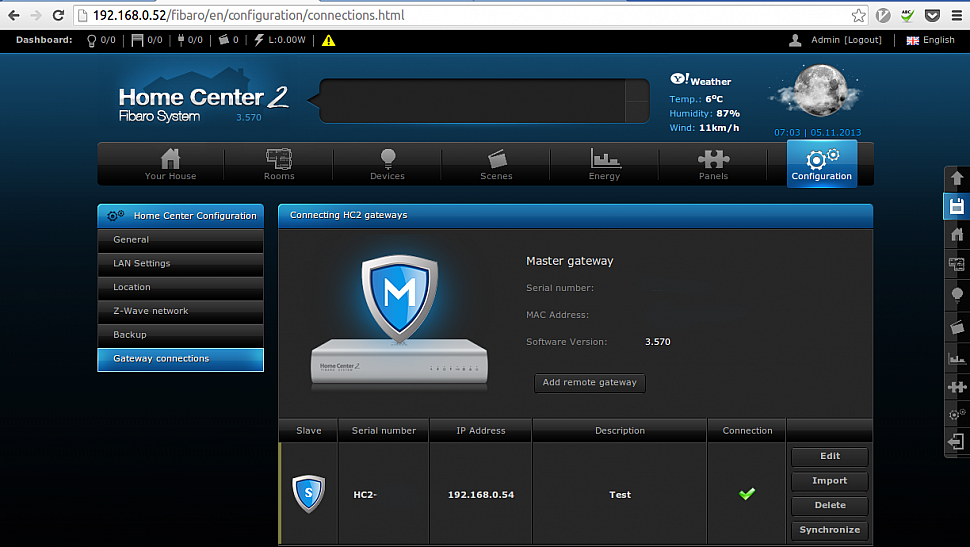Click the gray V extension icon

tap(883, 15)
